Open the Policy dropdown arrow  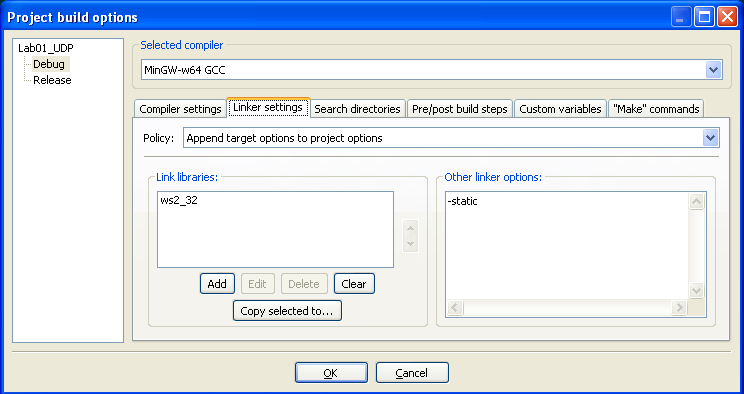point(710,138)
